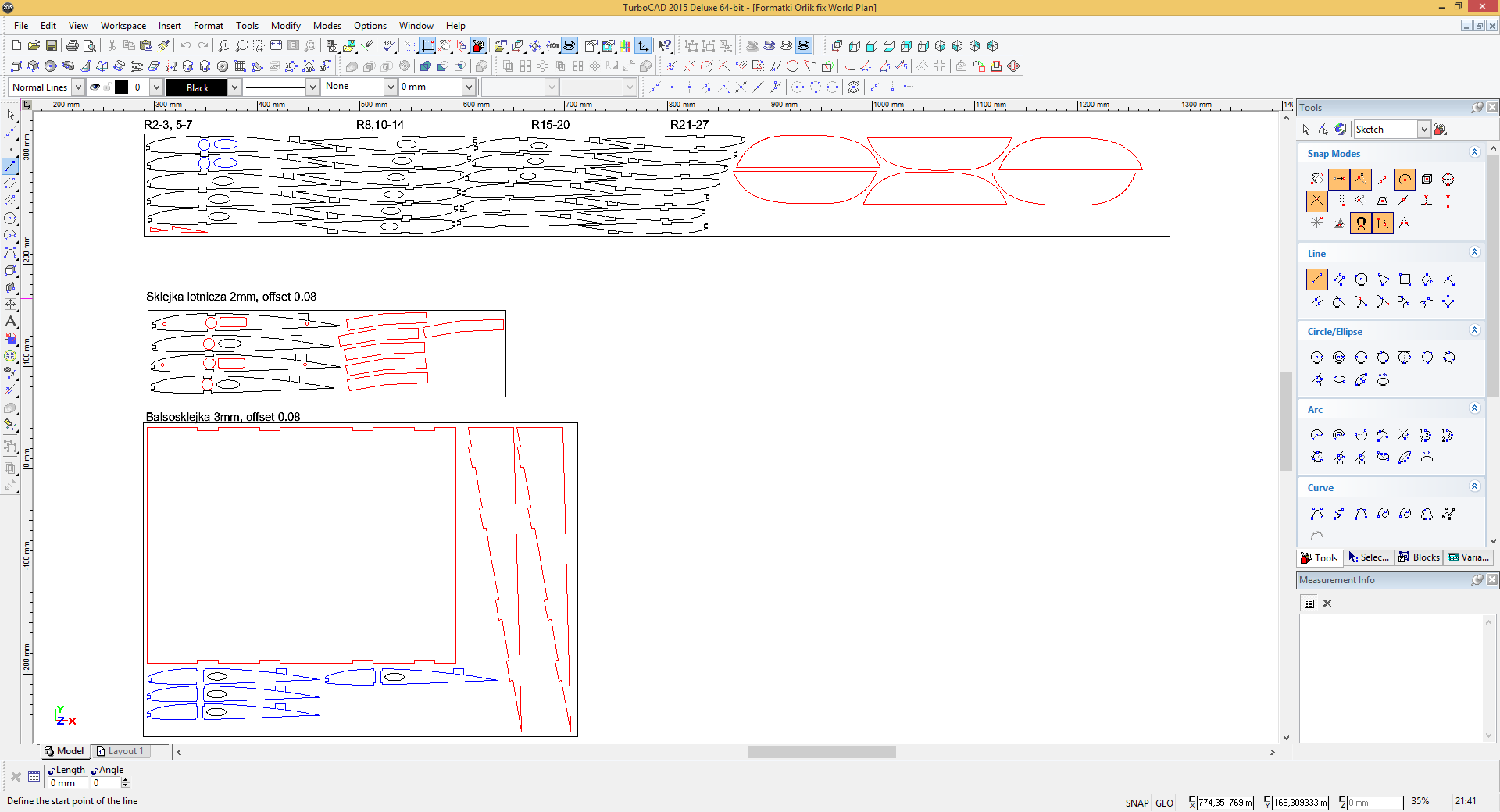This screenshot has height=812, width=1500.
Task: Toggle SNAP in the status bar
Action: [1137, 803]
